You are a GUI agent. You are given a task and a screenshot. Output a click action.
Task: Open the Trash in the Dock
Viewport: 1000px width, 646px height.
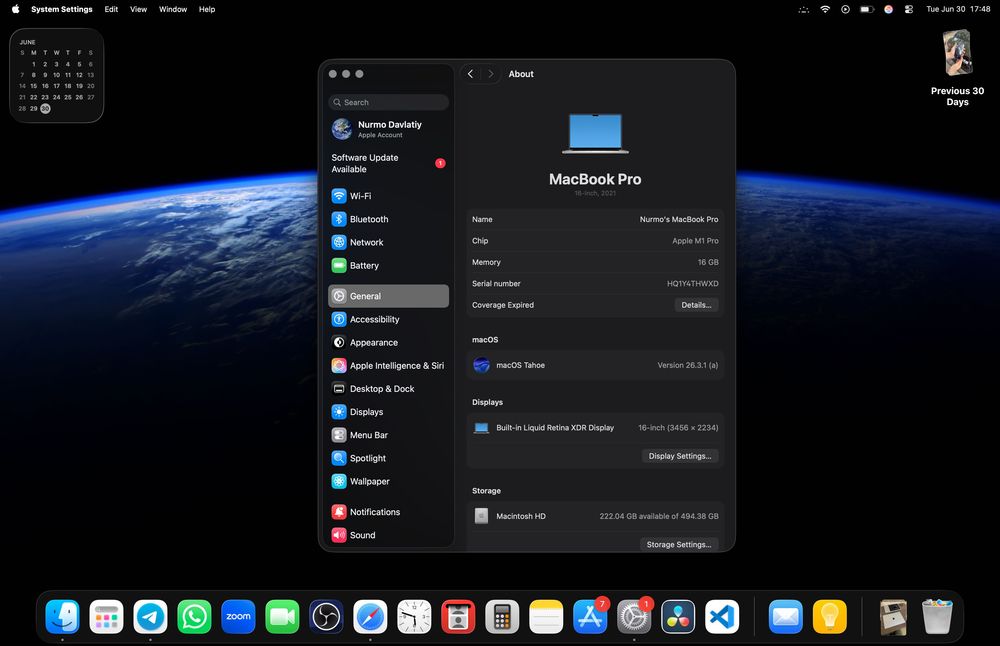pos(937,617)
